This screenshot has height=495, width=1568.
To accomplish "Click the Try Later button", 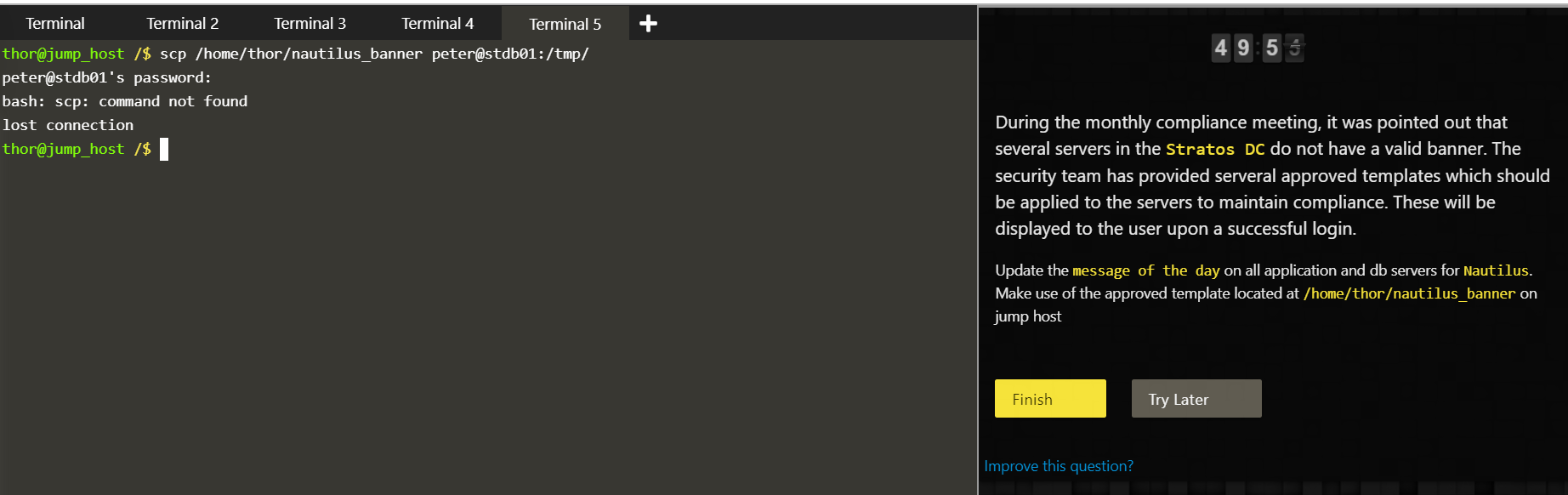I will [1196, 399].
